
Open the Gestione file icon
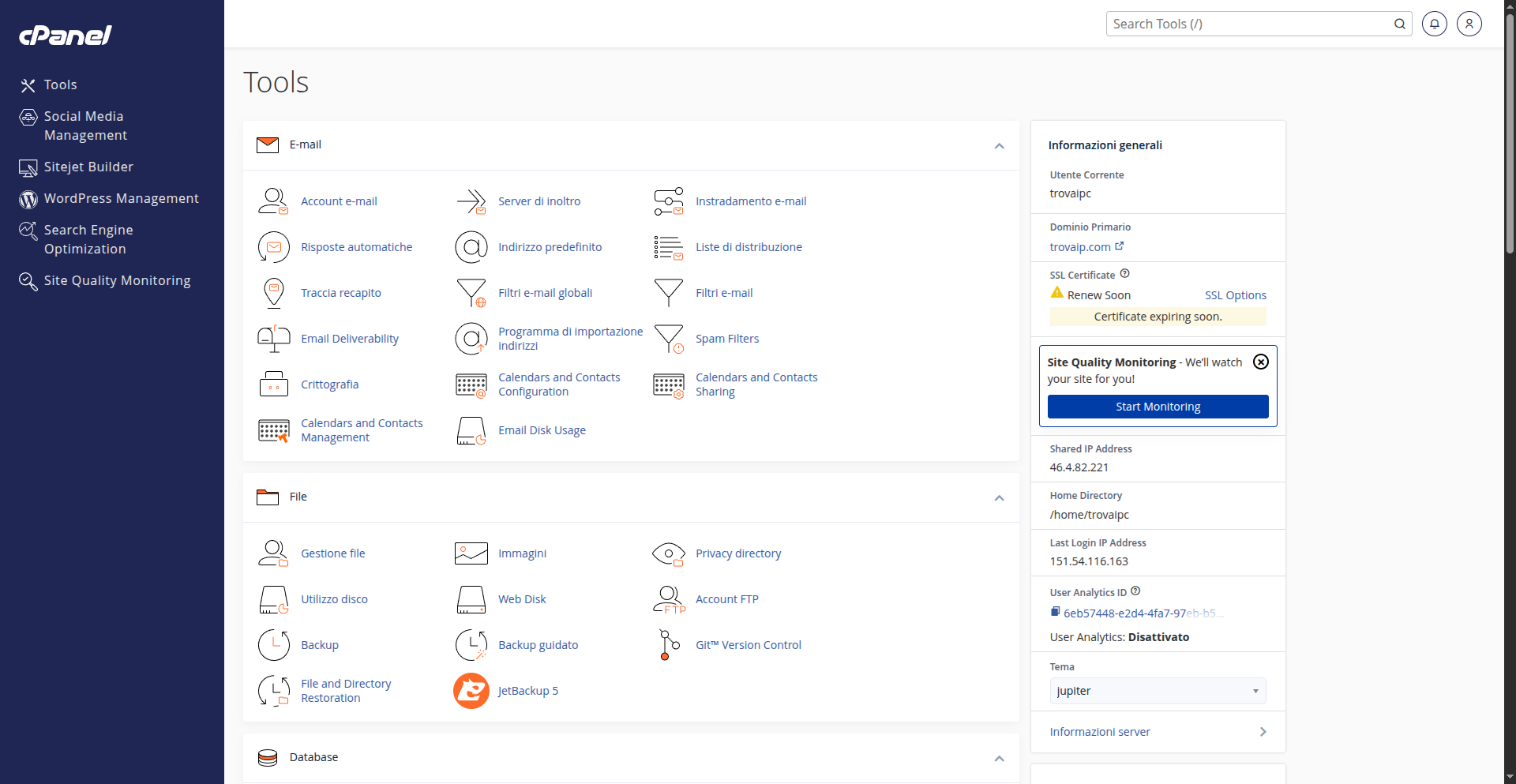[x=273, y=553]
